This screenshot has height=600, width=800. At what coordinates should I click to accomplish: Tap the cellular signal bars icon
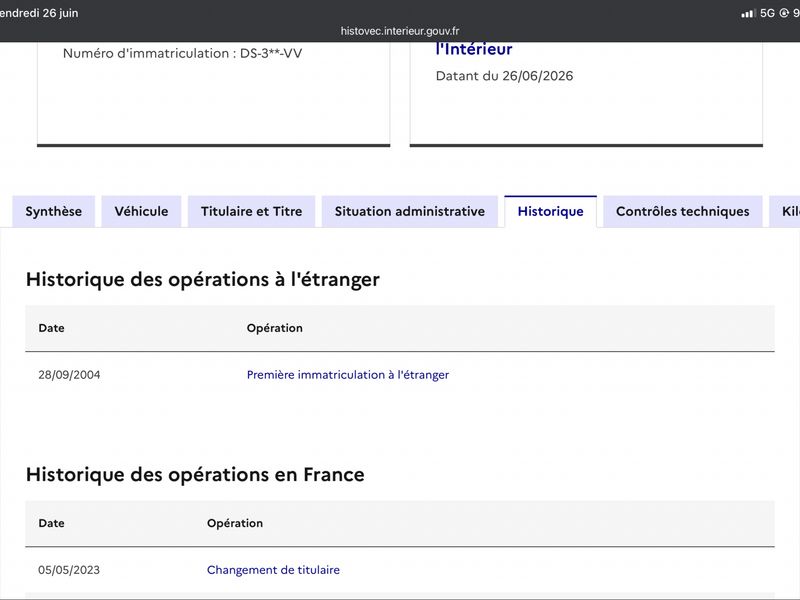pos(748,13)
